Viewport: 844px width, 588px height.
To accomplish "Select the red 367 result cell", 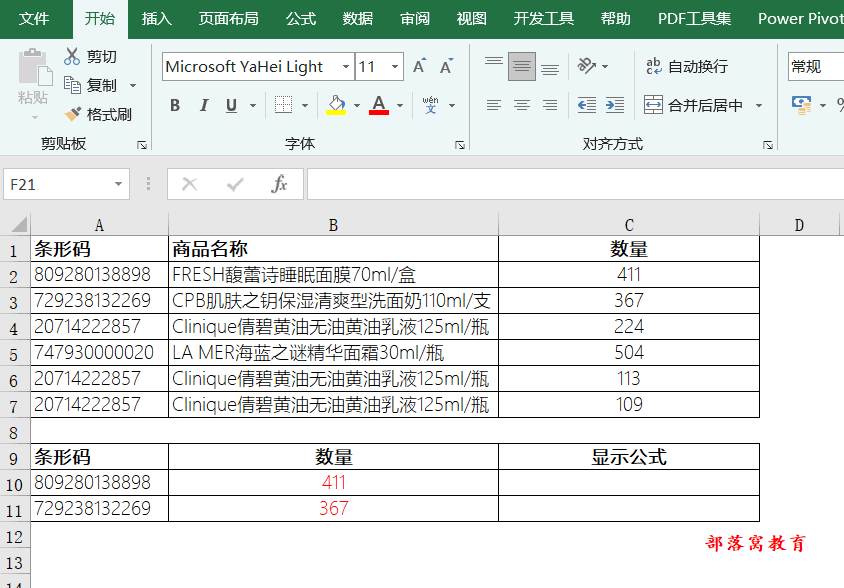I will click(333, 508).
